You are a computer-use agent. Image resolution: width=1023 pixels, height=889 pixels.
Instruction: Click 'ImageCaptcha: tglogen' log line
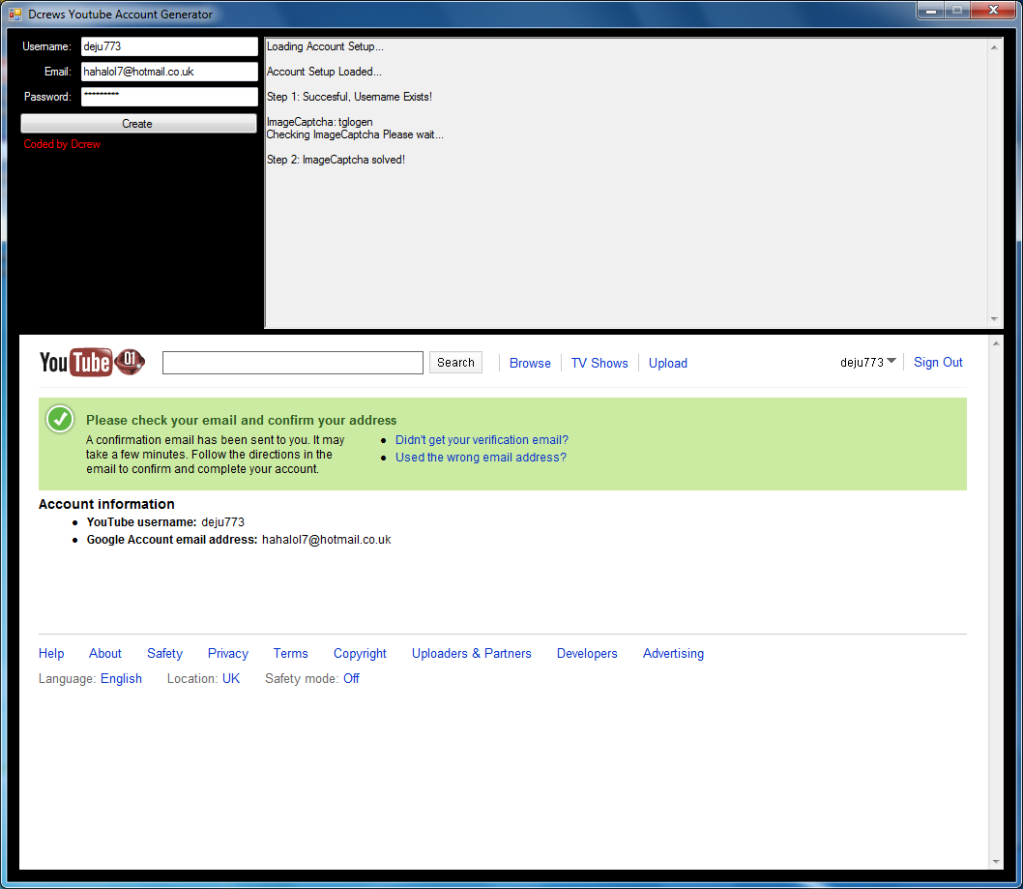pyautogui.click(x=320, y=122)
